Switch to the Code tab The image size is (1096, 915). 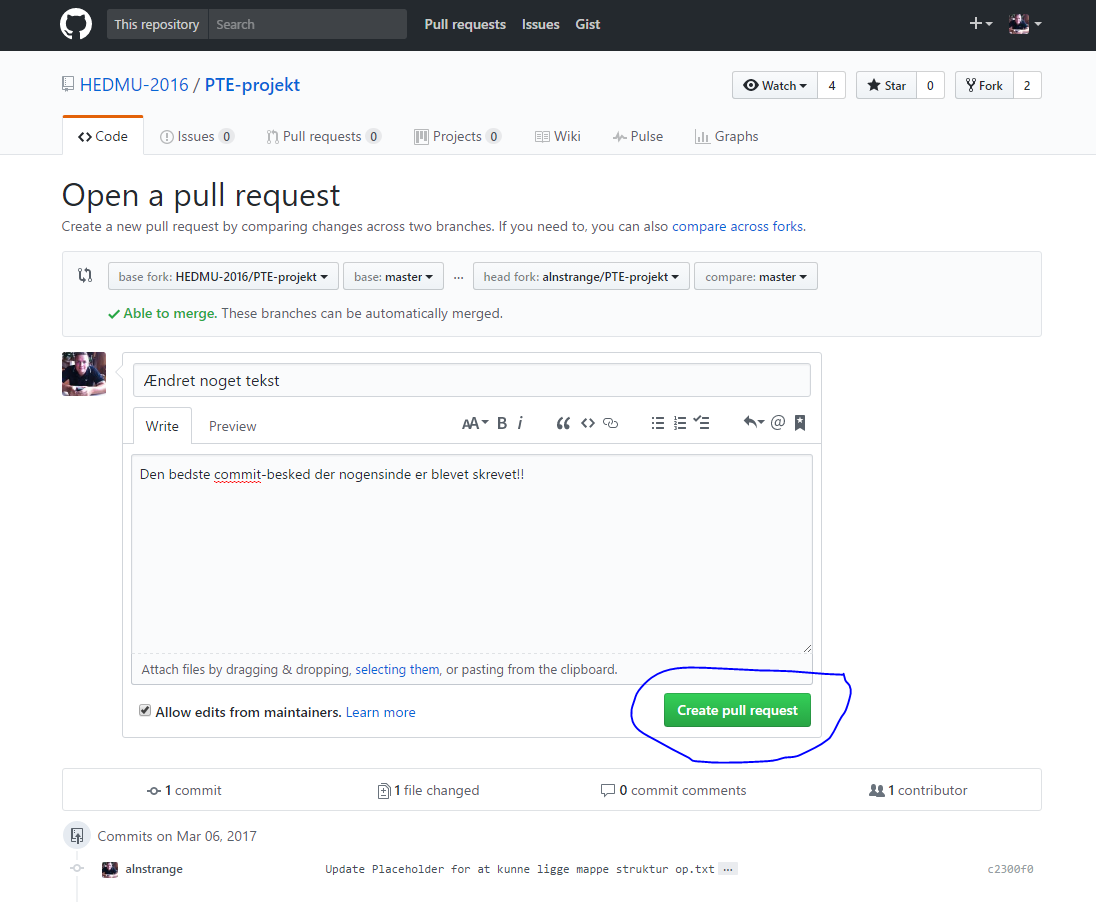pyautogui.click(x=103, y=136)
